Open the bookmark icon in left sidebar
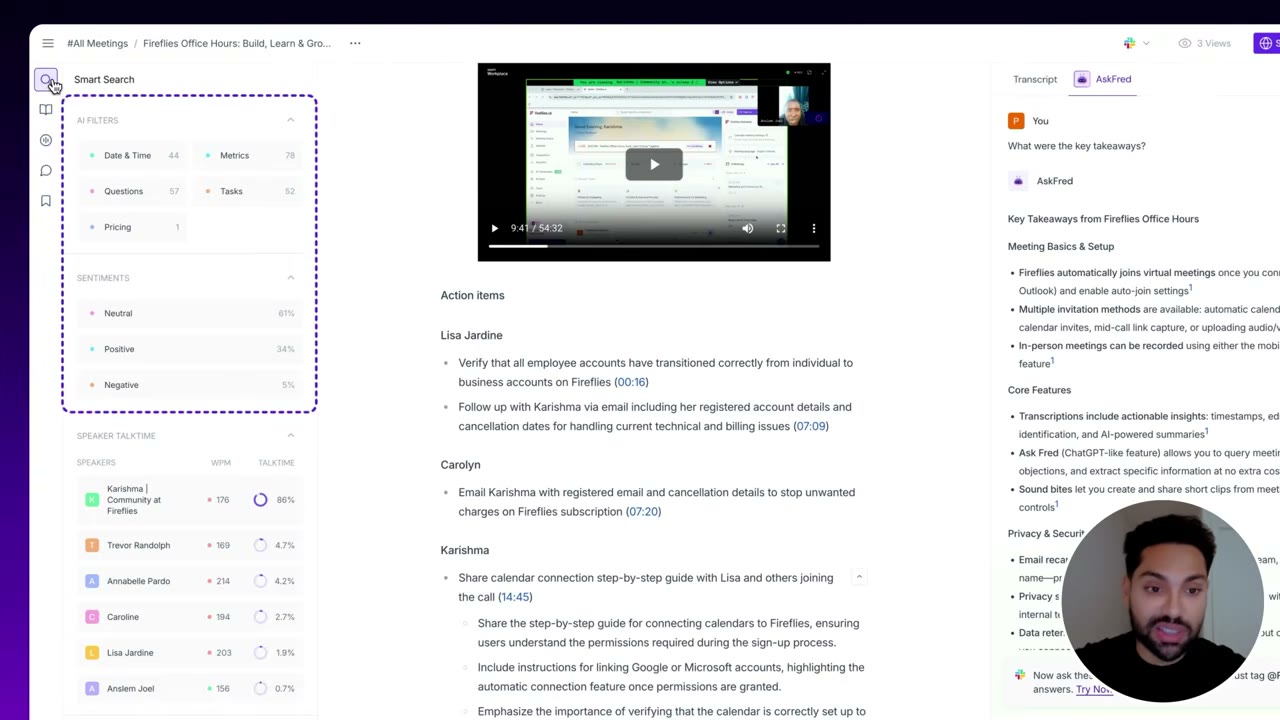Viewport: 1280px width, 720px height. 46,201
